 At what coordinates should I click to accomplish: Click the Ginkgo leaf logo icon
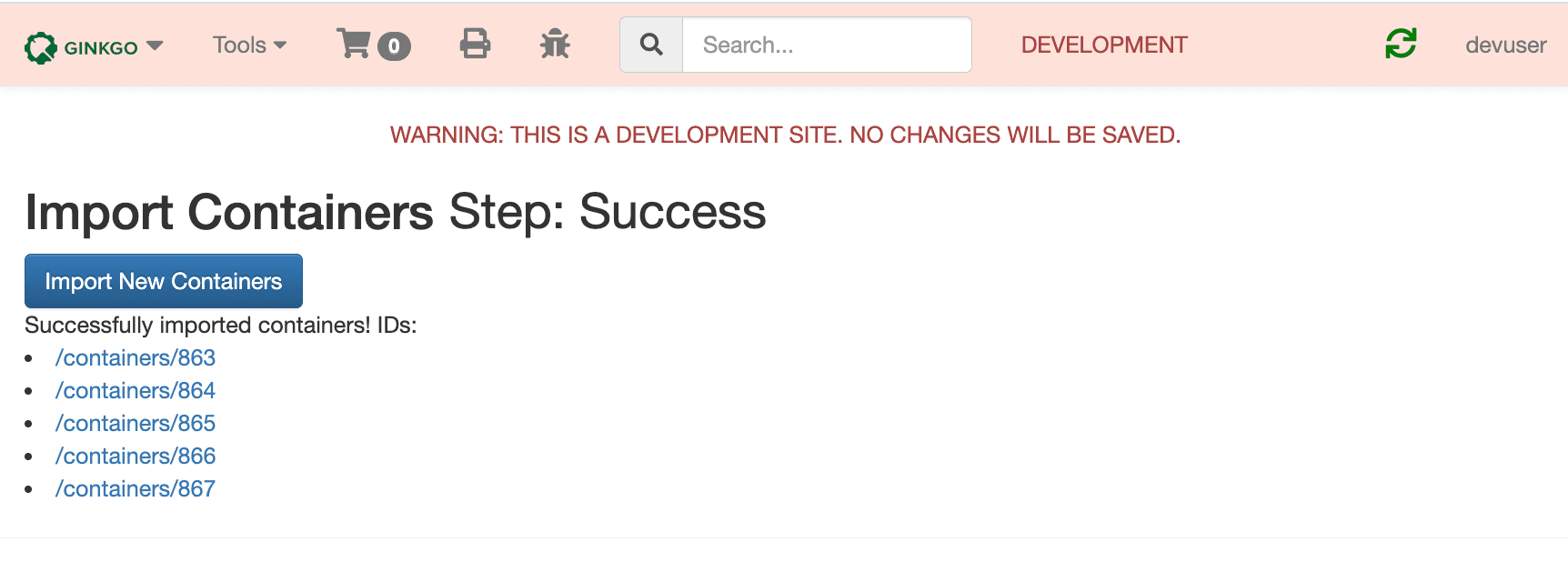coord(40,47)
